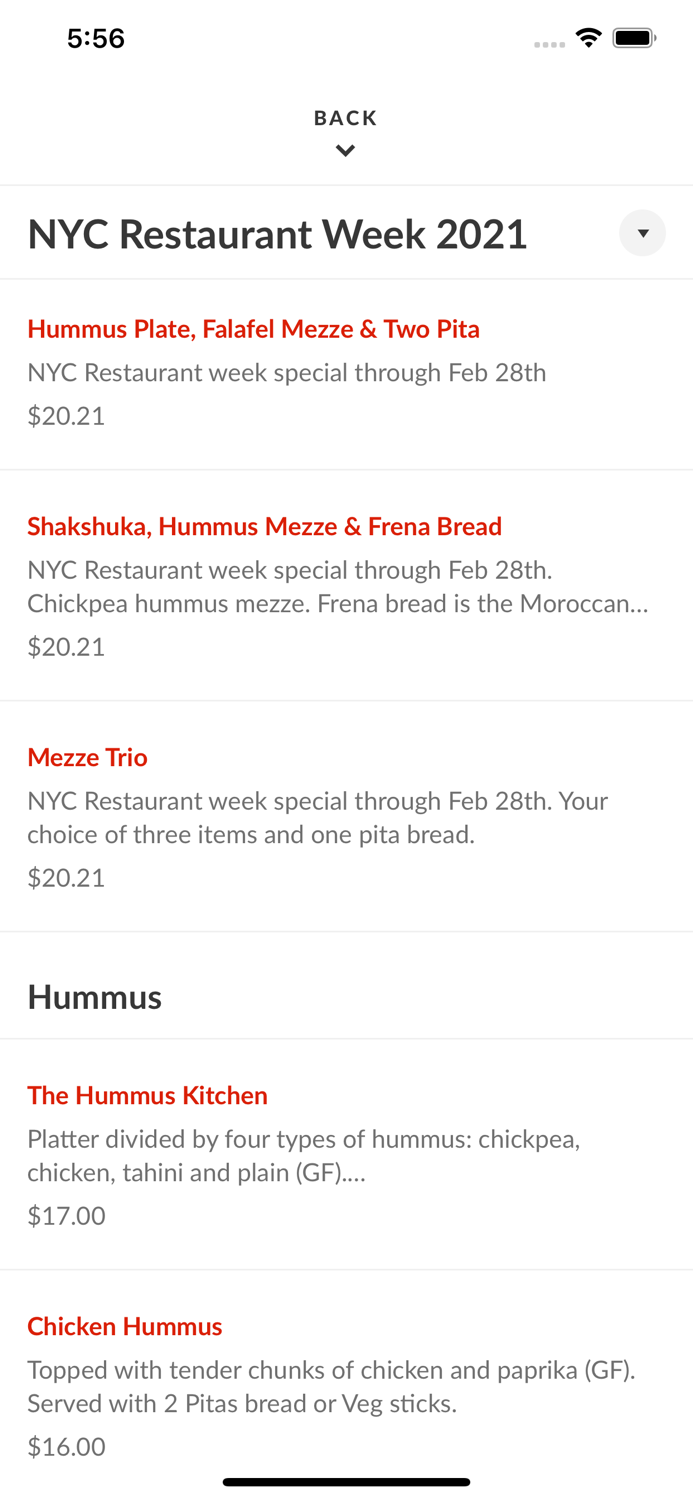This screenshot has width=693, height=1500.
Task: Tap the cellular signal dots in status bar
Action: coord(549,42)
